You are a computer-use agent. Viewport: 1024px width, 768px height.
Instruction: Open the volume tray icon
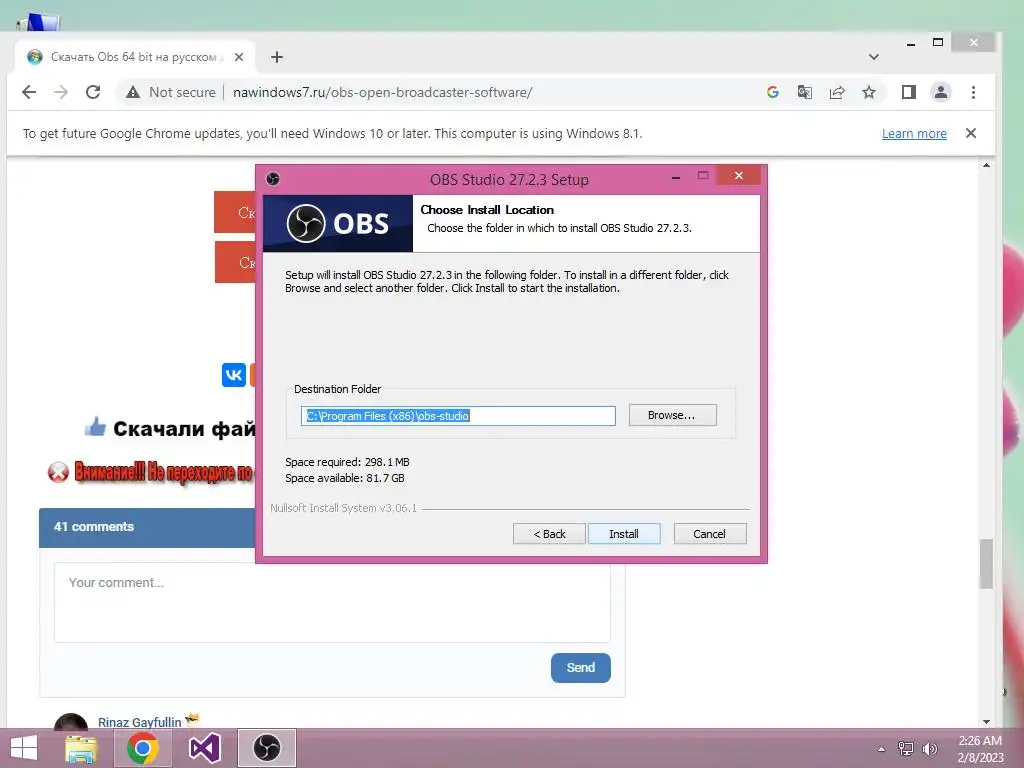[929, 748]
